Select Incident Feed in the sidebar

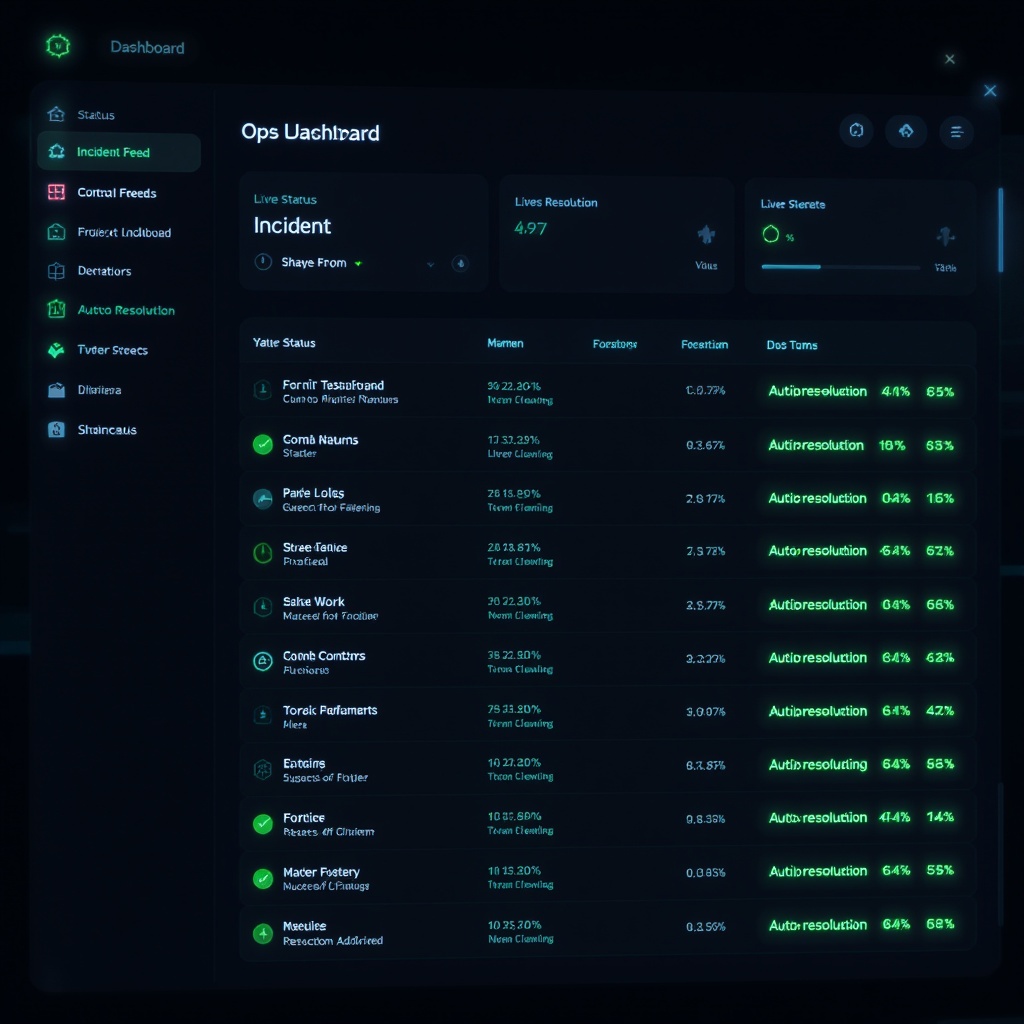(x=119, y=152)
